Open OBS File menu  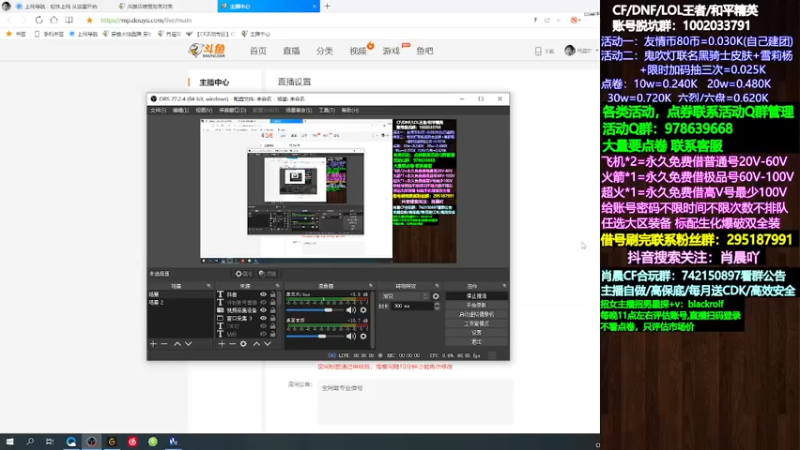click(x=158, y=110)
